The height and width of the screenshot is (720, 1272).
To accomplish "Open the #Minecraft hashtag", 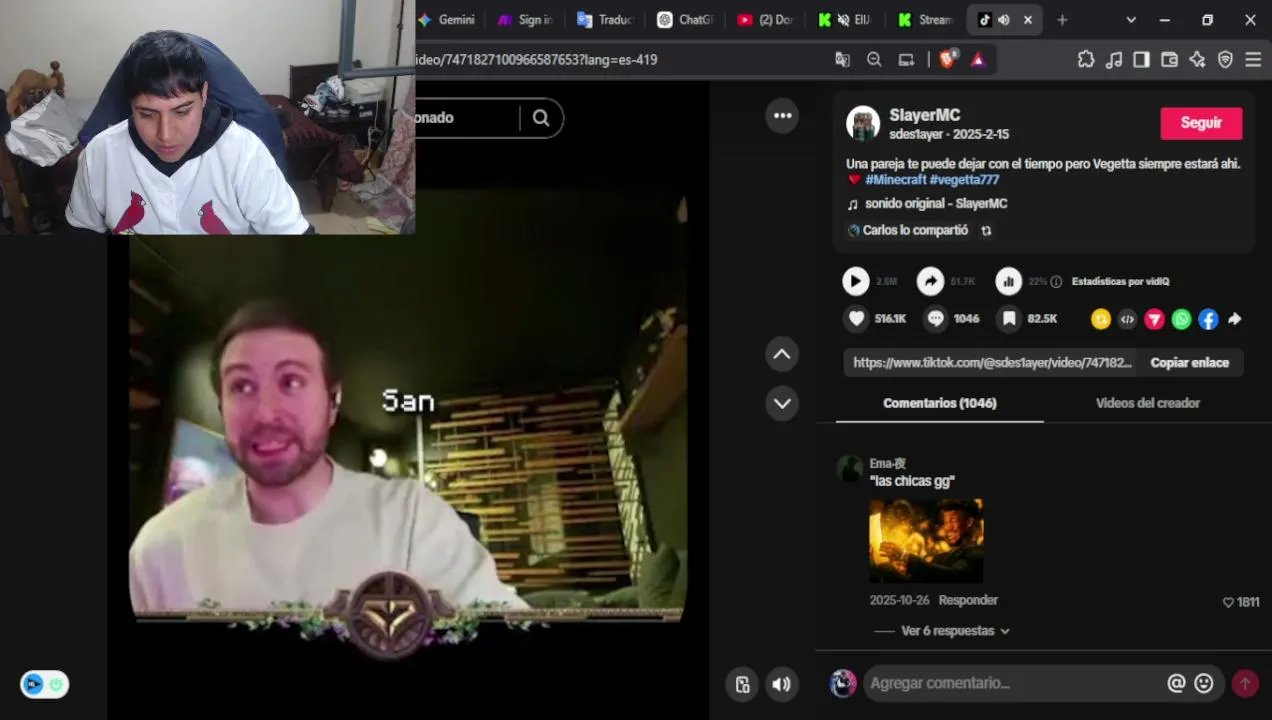I will (x=895, y=180).
